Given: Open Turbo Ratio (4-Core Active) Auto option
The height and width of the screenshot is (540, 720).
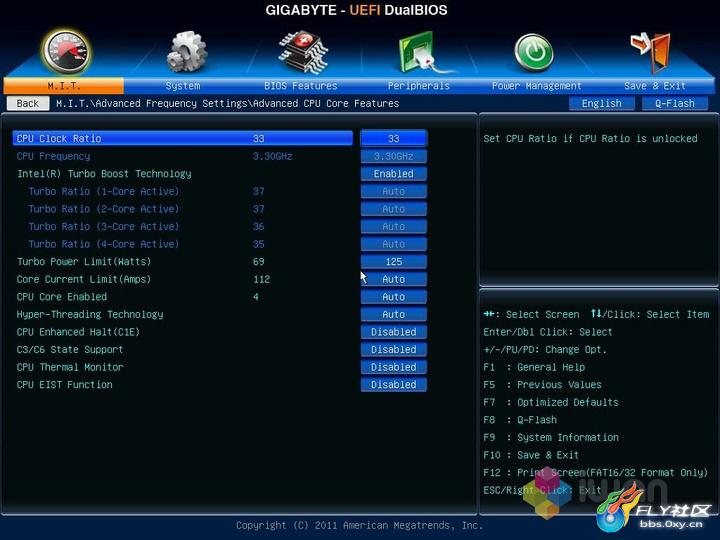Looking at the screenshot, I should coord(394,244).
